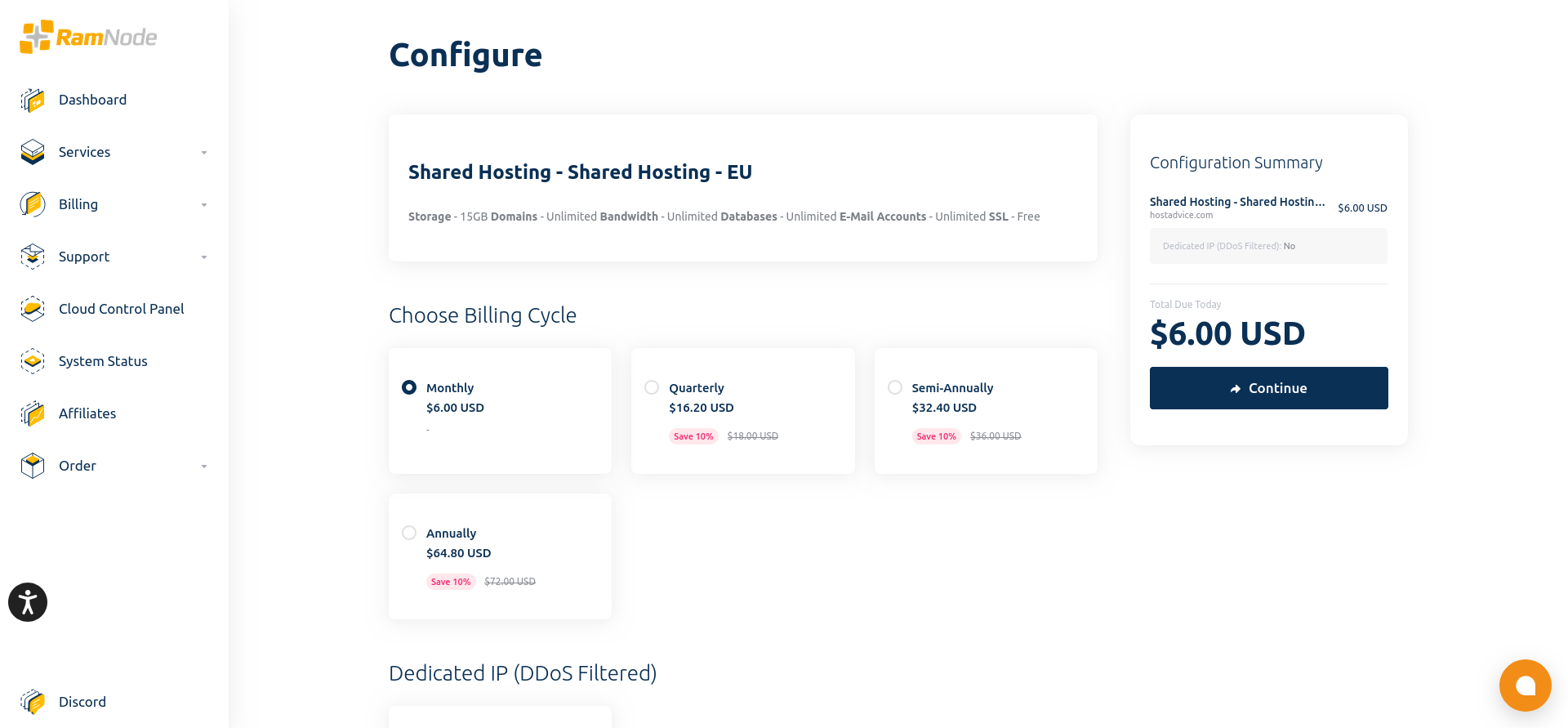Click the Semi-Annually $32.40 USD price

click(944, 408)
